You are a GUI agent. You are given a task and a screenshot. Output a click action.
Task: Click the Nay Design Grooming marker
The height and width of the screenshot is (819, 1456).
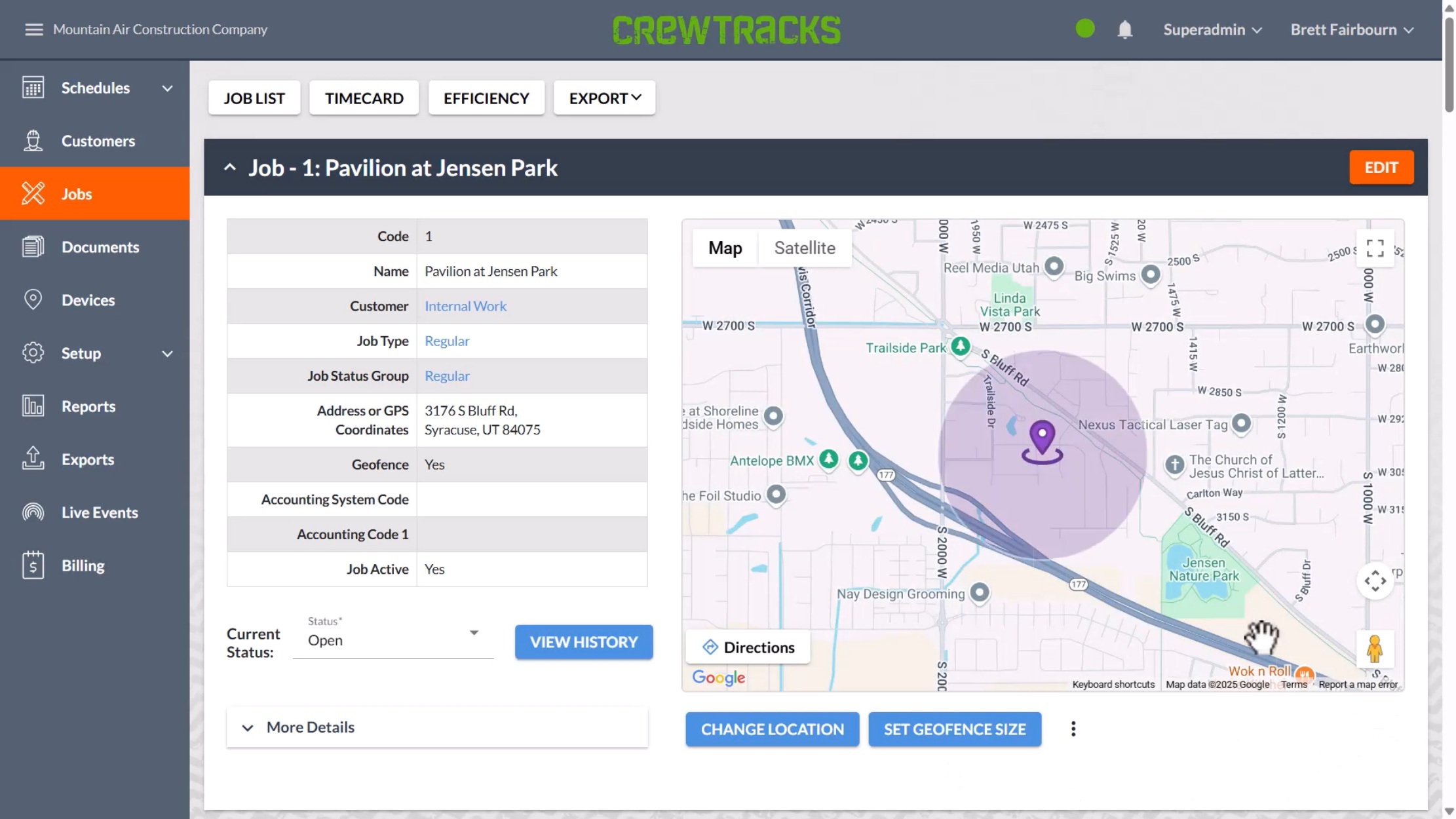tap(979, 592)
